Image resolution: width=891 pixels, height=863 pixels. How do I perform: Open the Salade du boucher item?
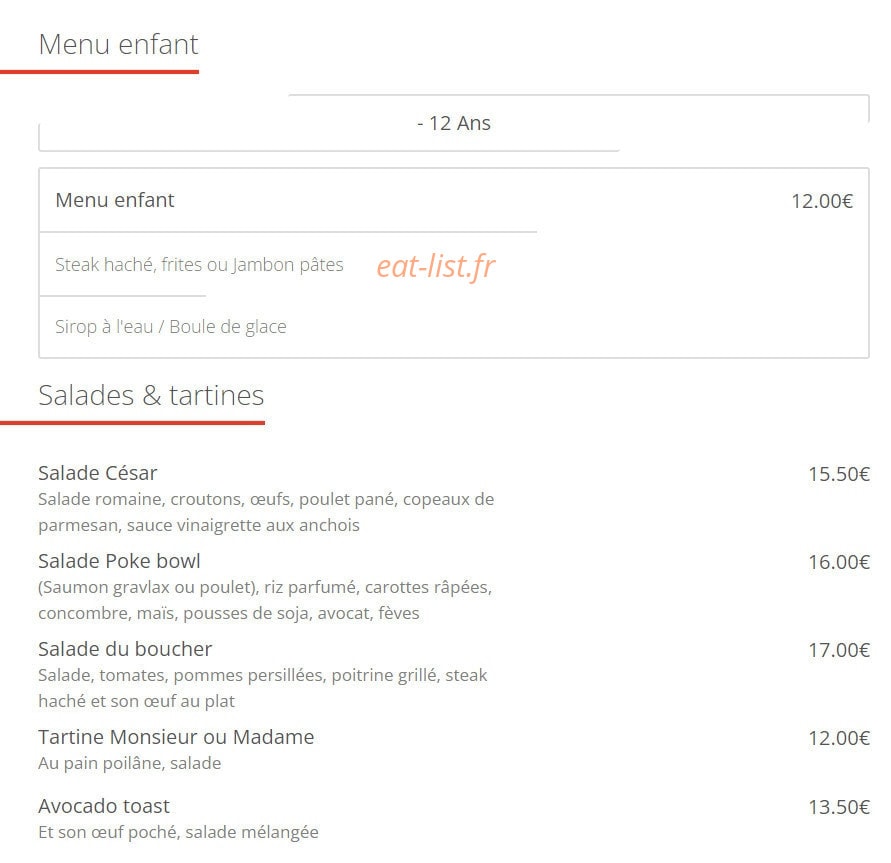[125, 649]
